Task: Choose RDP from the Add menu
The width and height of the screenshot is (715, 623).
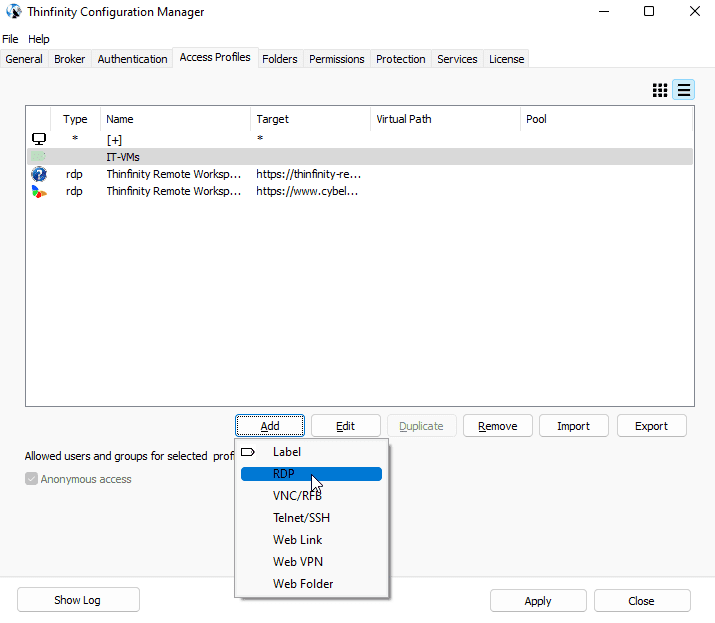Action: 311,474
